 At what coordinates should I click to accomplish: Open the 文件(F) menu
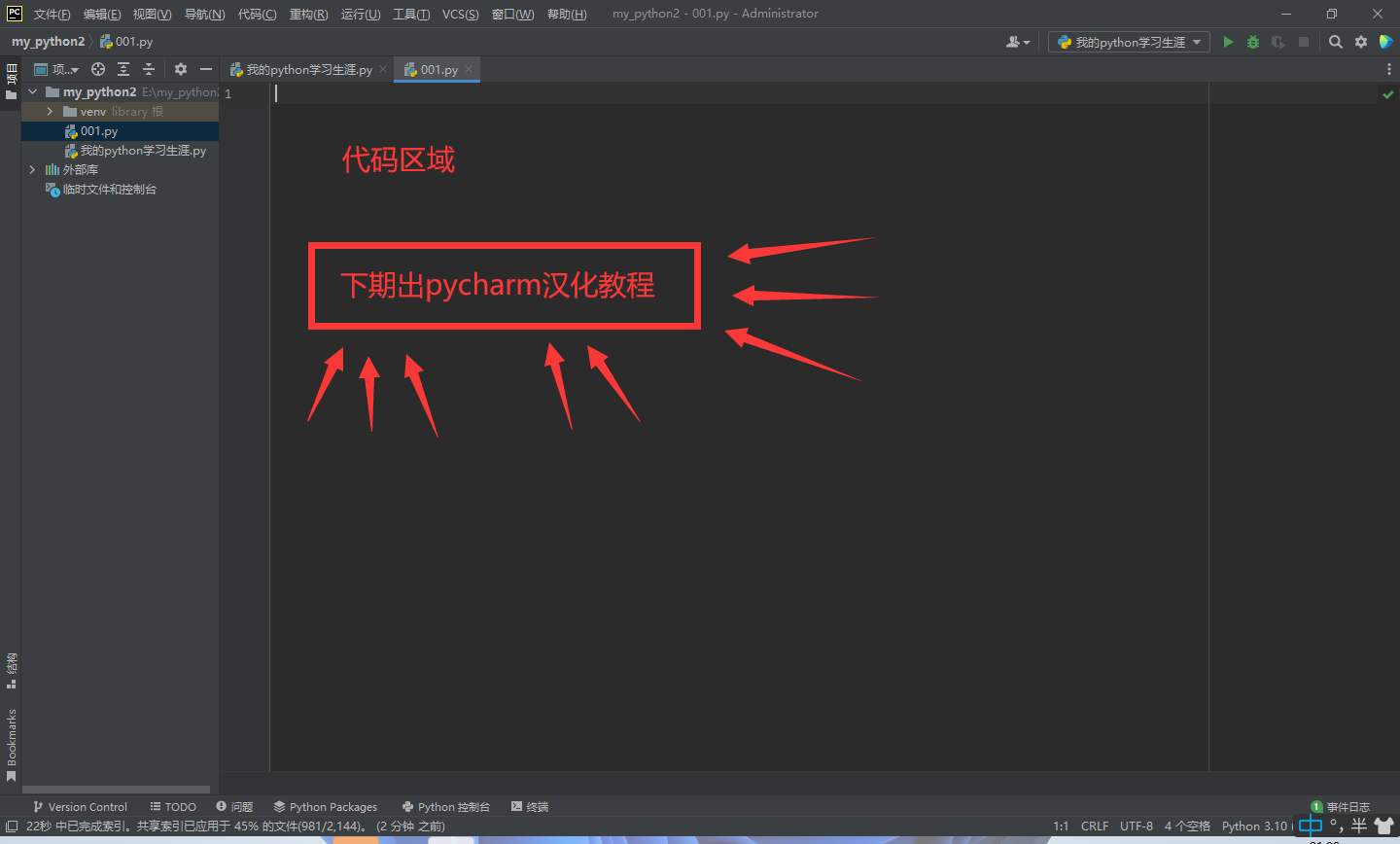[52, 14]
